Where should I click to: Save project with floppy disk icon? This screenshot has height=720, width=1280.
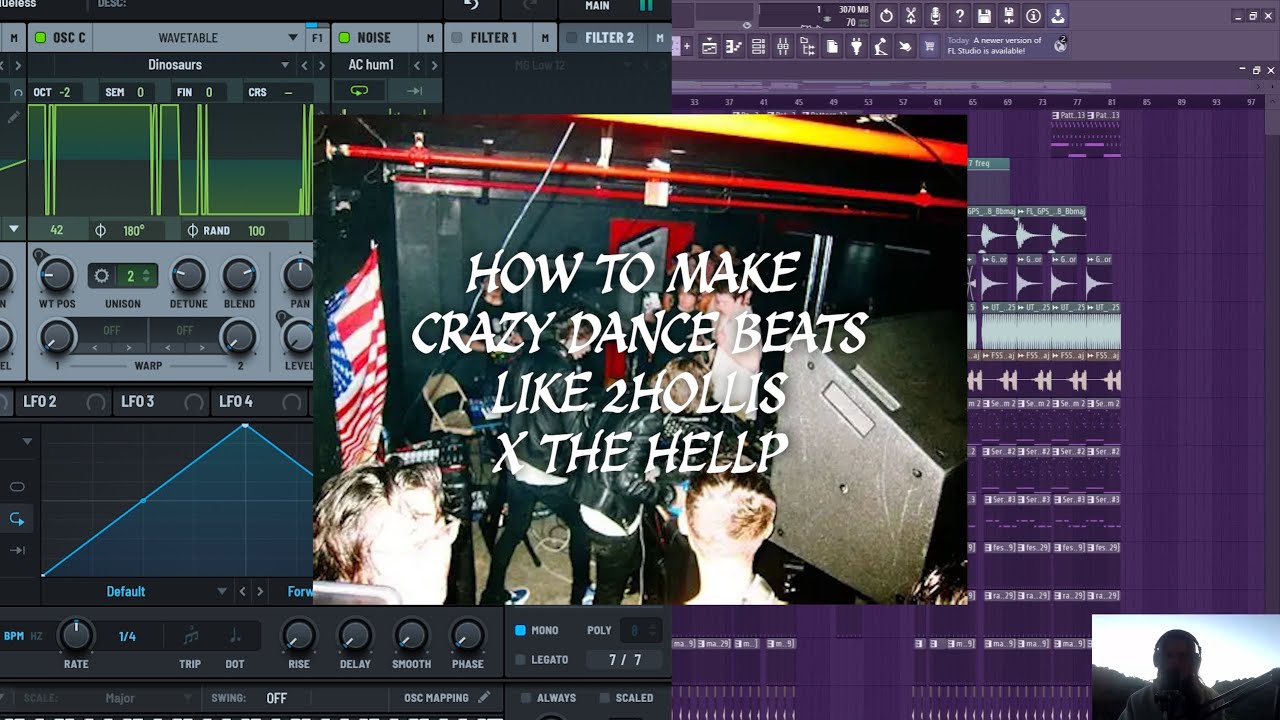[984, 16]
